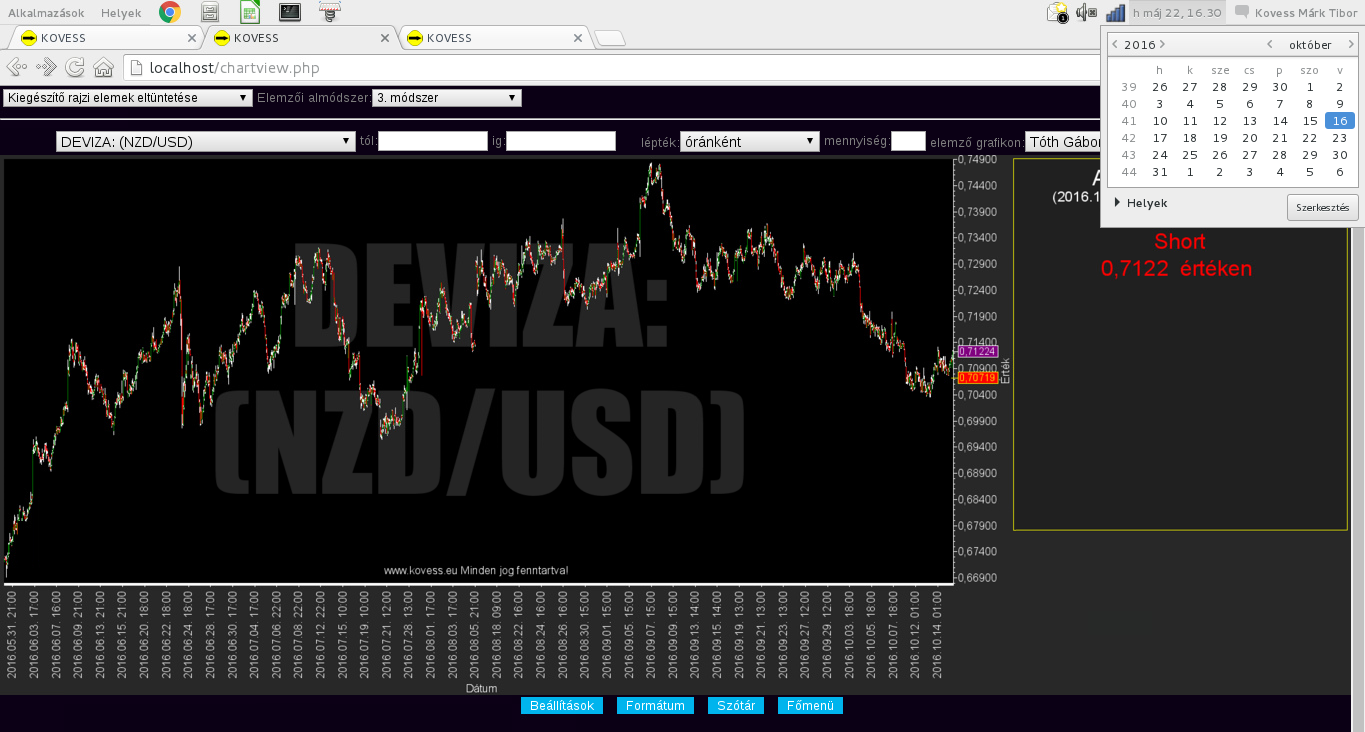Go to the browser home page icon

[x=103, y=67]
